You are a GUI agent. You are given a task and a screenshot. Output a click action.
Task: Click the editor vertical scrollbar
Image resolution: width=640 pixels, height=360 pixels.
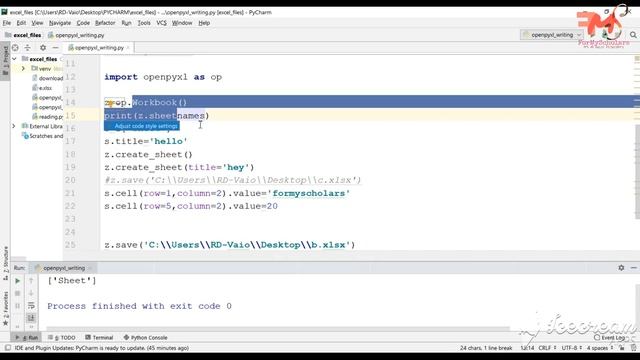tap(637, 171)
